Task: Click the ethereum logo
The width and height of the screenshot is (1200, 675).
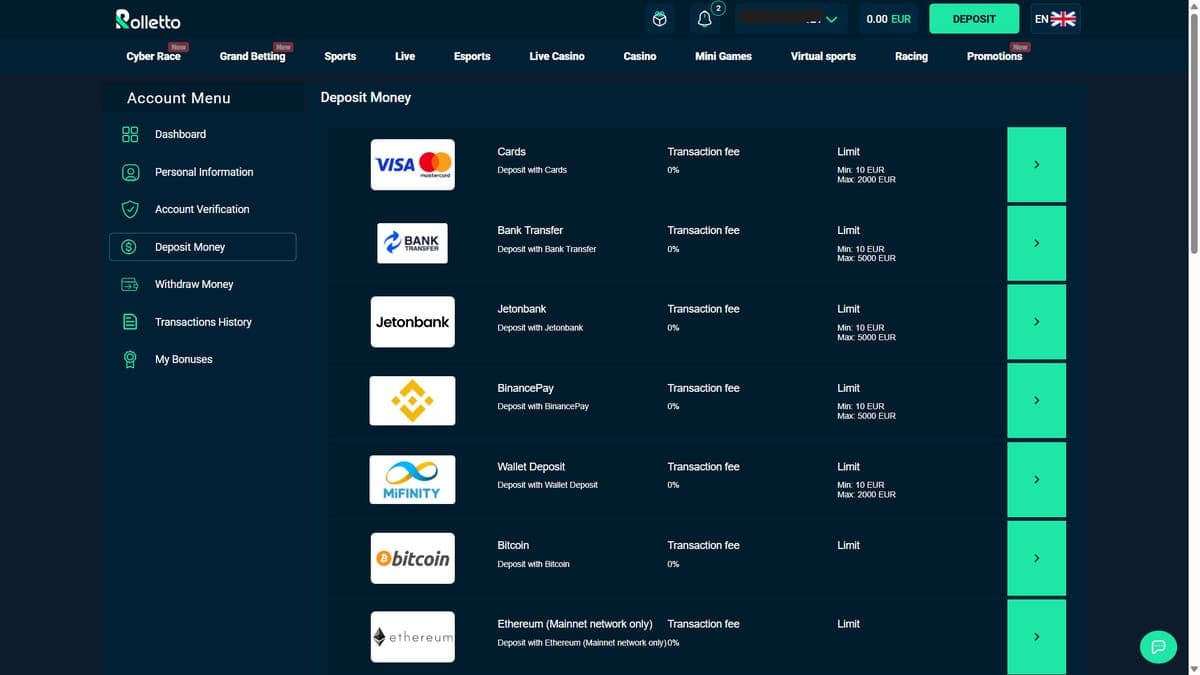Action: coord(412,637)
